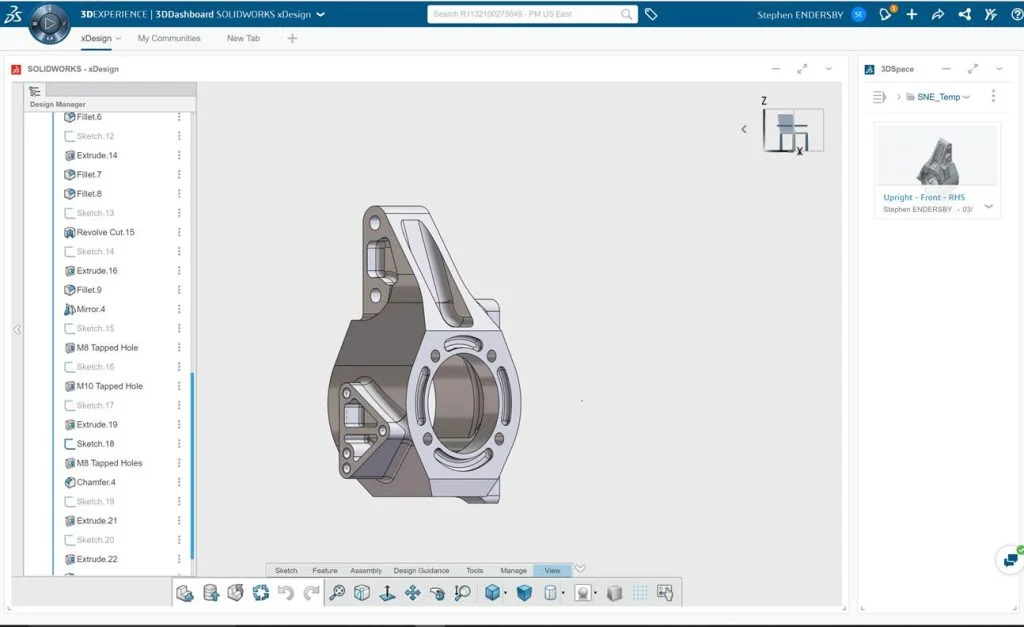Open the xDesign tab dropdown chevron

pos(118,38)
